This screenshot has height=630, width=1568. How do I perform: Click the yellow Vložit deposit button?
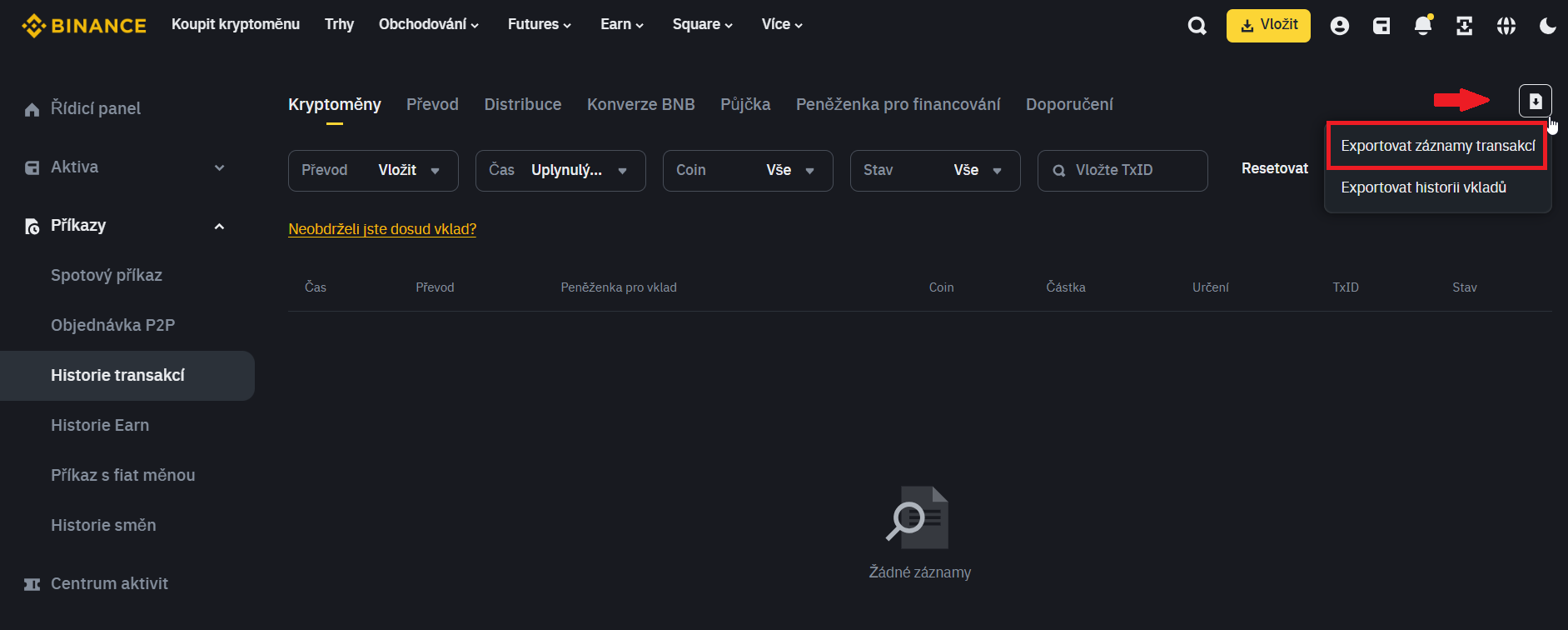[x=1267, y=26]
